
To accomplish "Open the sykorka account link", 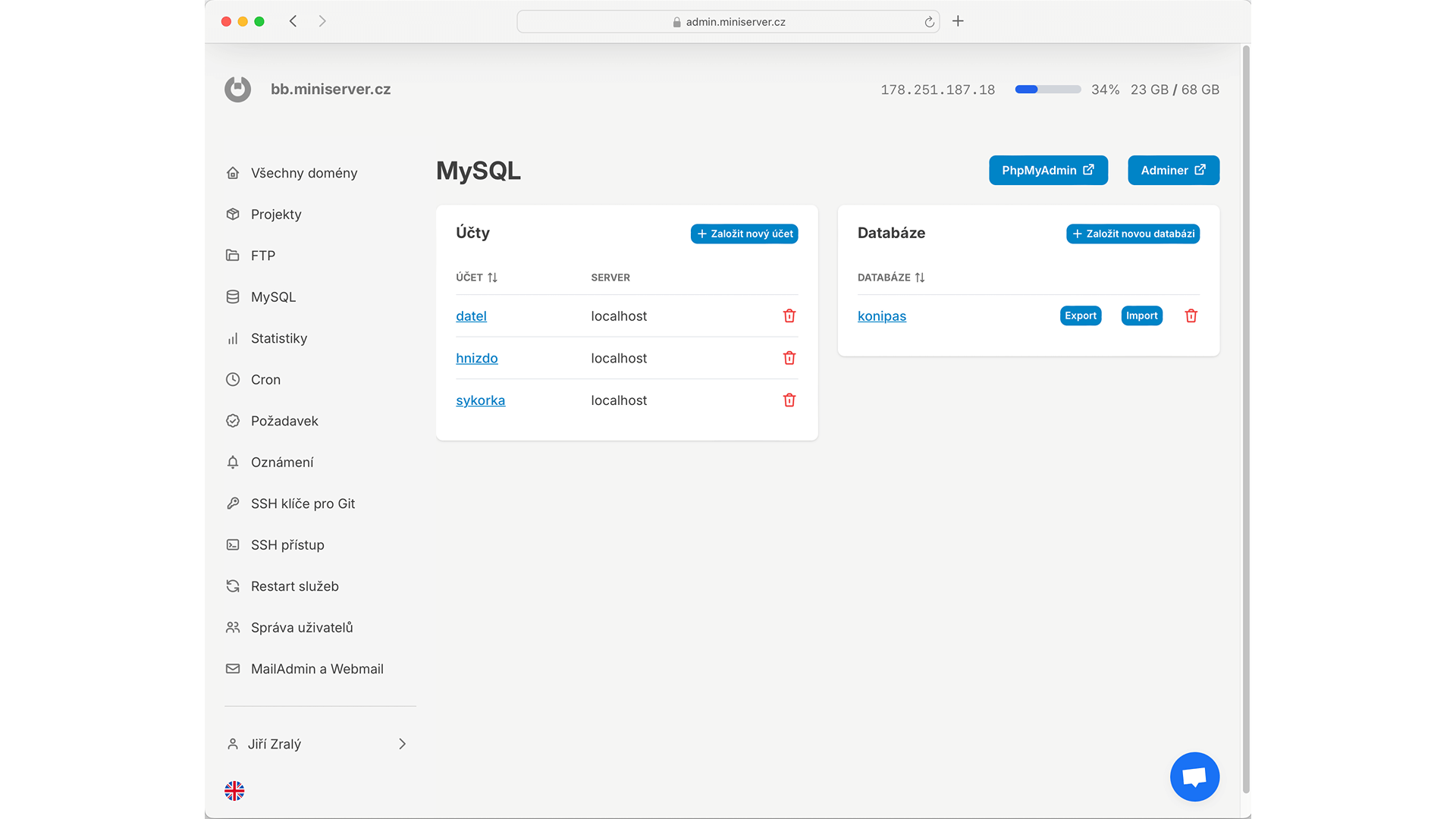I will pyautogui.click(x=480, y=400).
